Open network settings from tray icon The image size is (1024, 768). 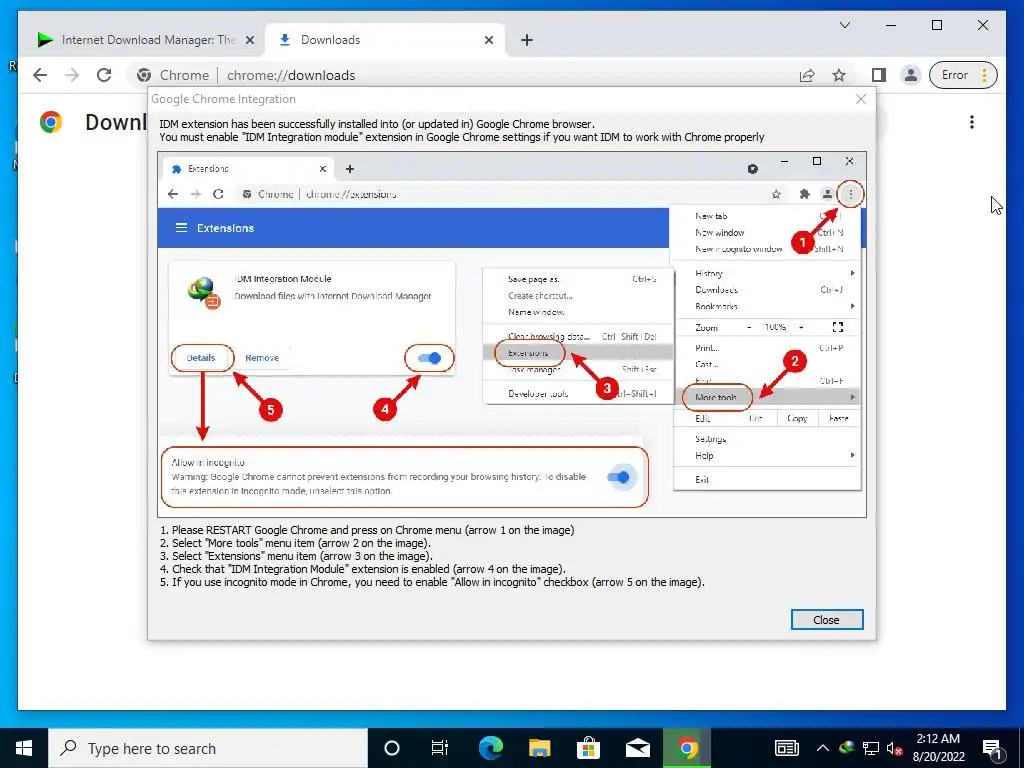click(x=871, y=748)
